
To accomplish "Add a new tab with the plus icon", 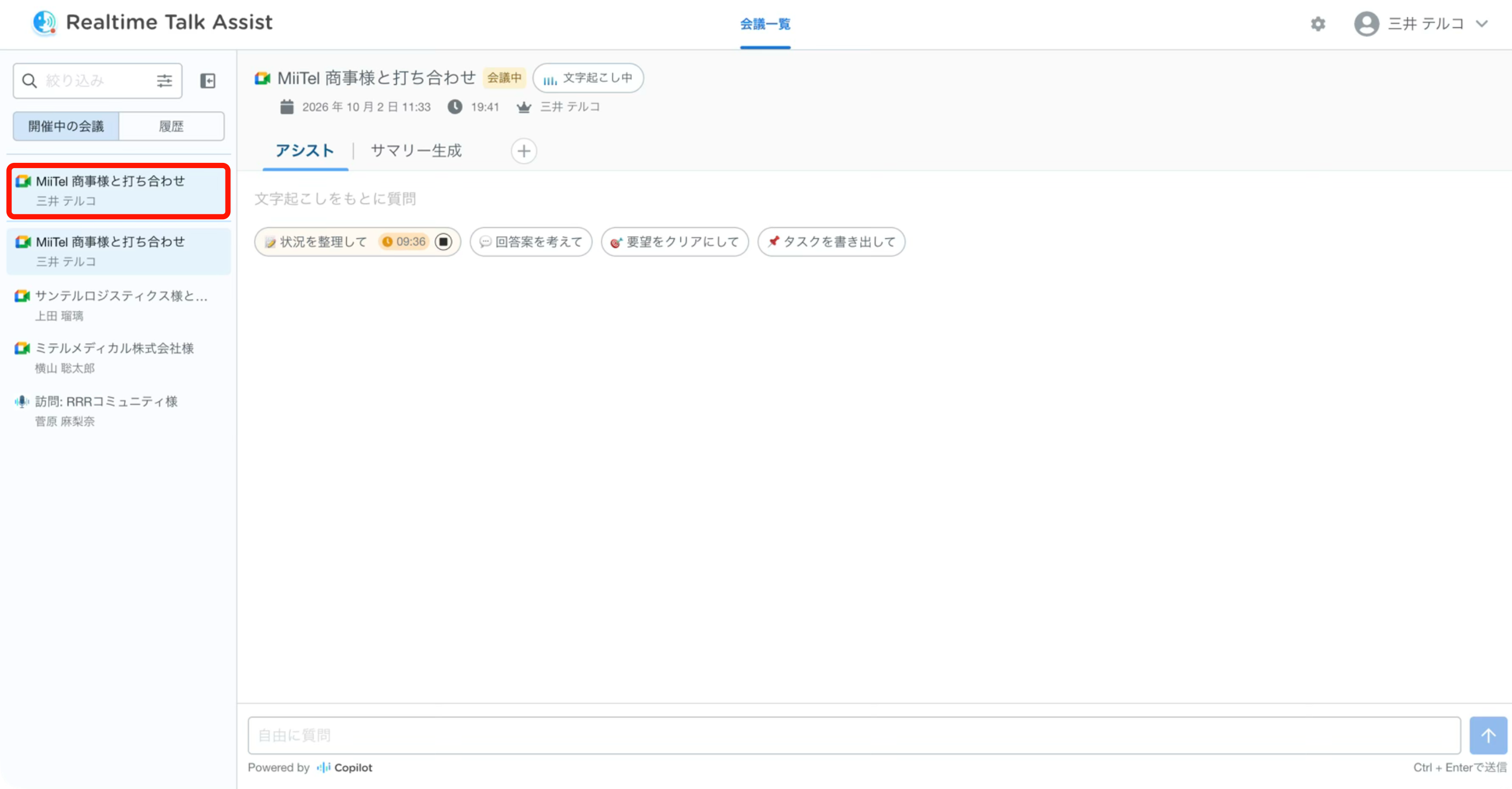I will coord(523,151).
